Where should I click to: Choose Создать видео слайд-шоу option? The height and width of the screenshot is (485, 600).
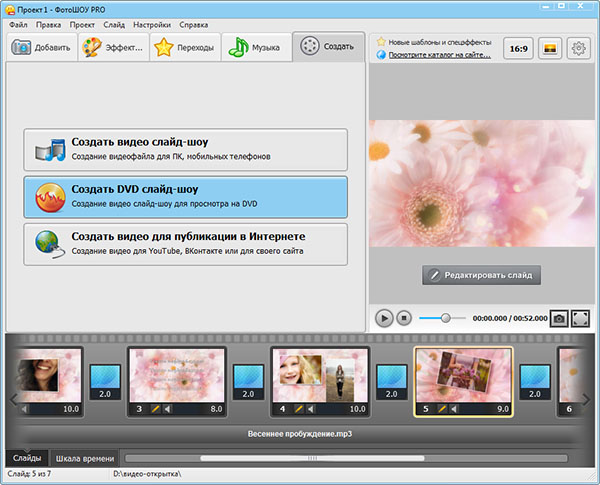[x=186, y=149]
